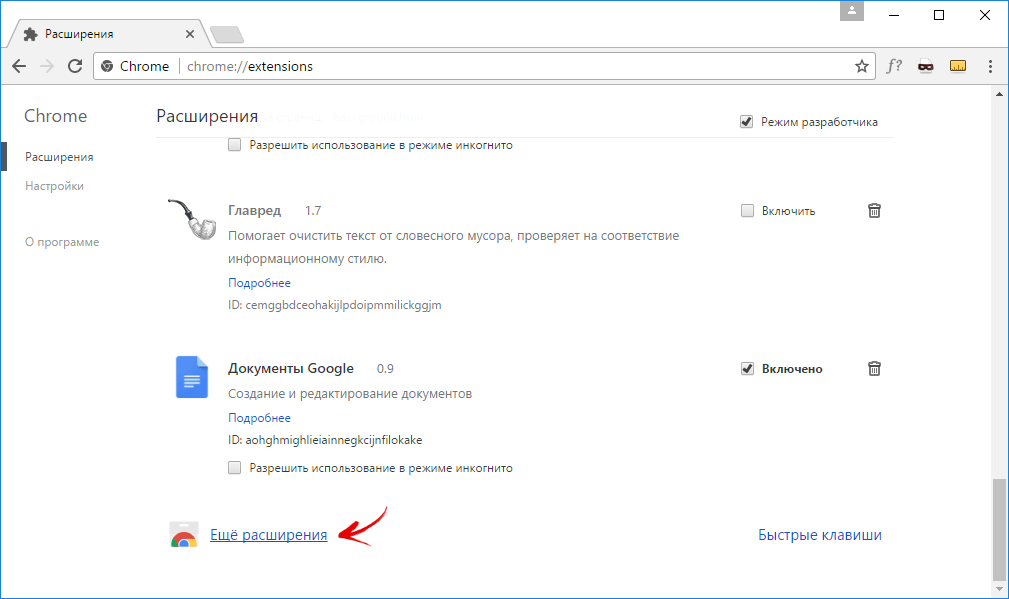Uncheck Включено for Документы Google
The width and height of the screenshot is (1009, 599).
(747, 369)
